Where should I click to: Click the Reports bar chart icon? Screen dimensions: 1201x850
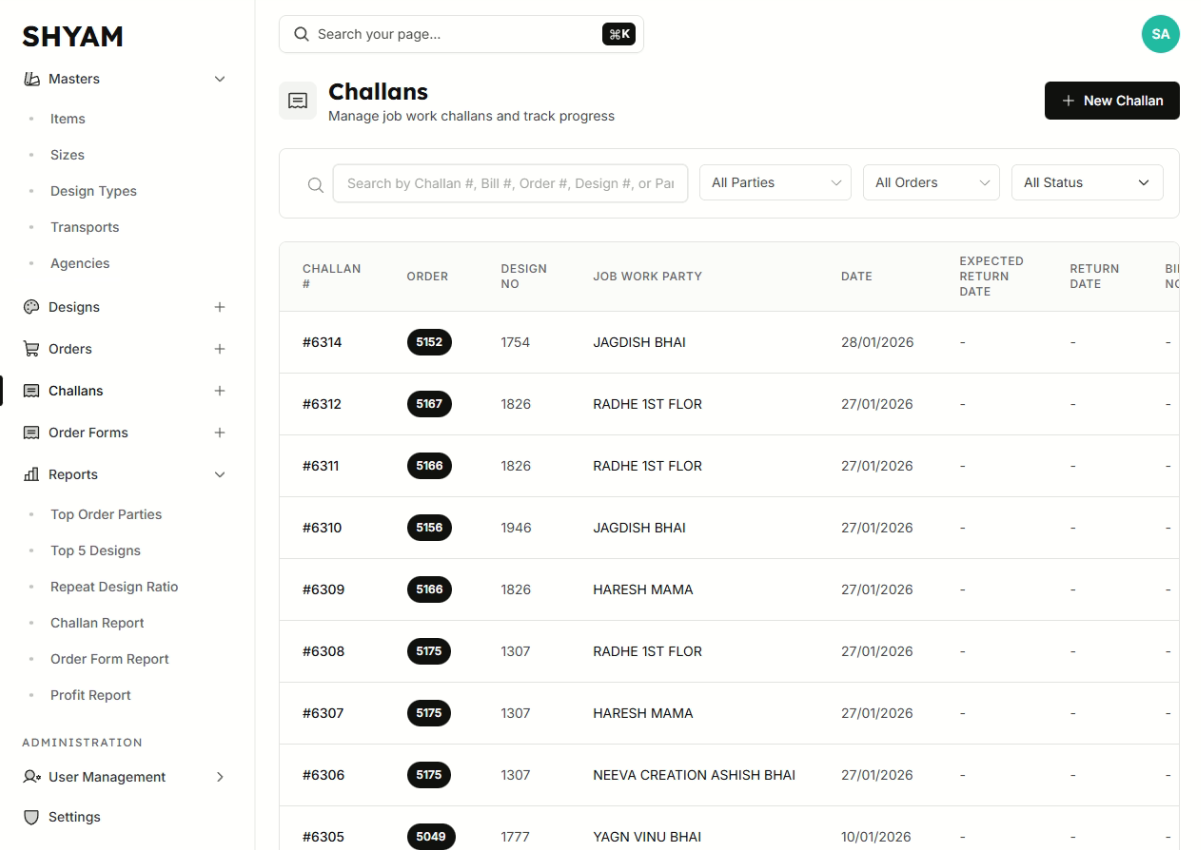pyautogui.click(x=31, y=475)
